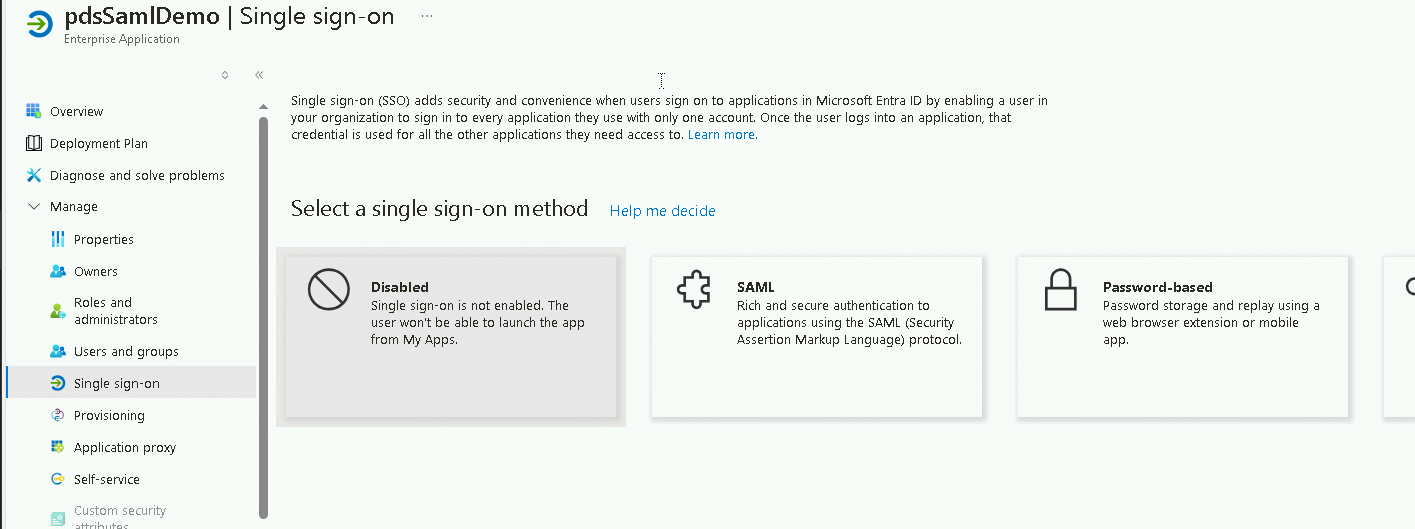Click the Application proxy icon
1415x529 pixels.
pos(58,447)
